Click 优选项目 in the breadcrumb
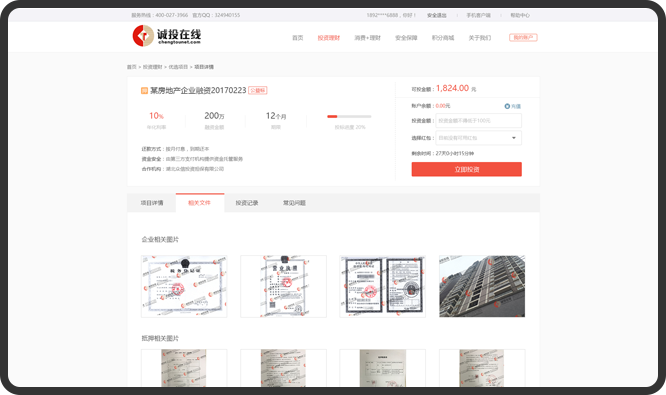Viewport: 666px width, 395px height. click(x=178, y=67)
